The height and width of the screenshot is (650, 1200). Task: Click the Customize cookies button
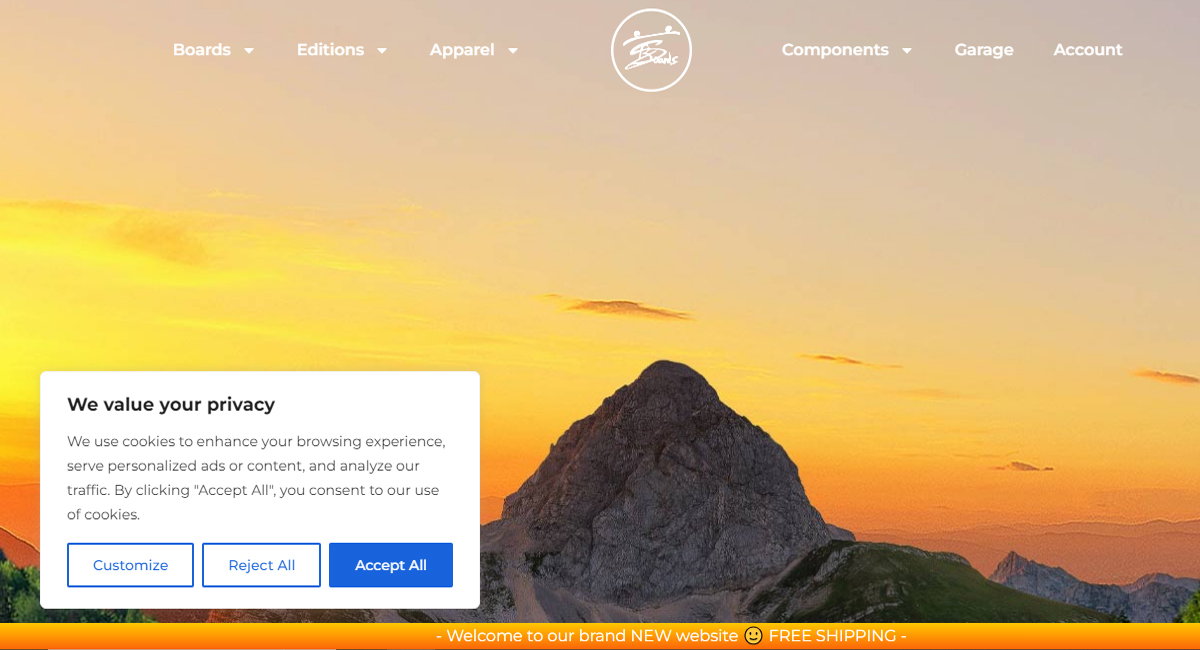click(130, 565)
